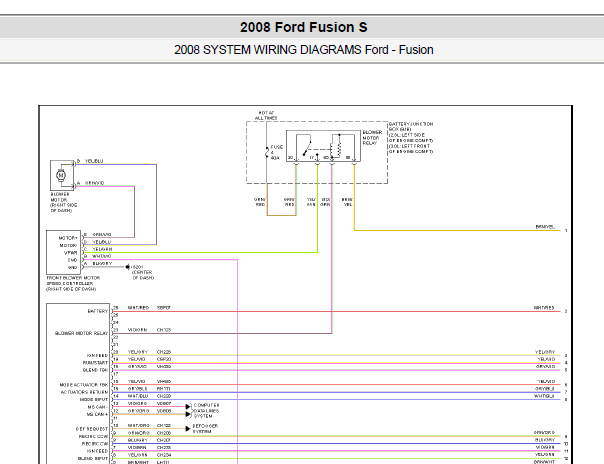Click the "BLEND FBK" pin label
Screen dimensions: 604x464
point(96,370)
